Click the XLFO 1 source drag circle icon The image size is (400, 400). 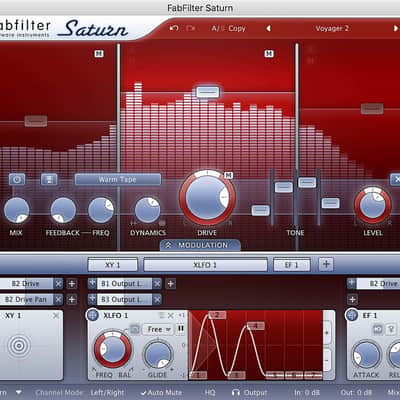click(x=93, y=315)
